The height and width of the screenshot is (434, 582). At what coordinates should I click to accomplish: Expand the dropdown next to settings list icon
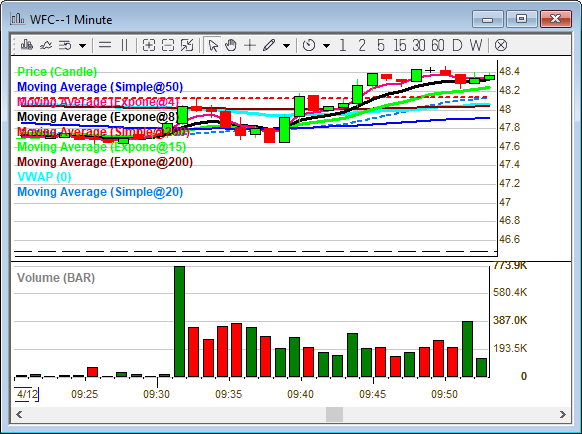coord(82,46)
